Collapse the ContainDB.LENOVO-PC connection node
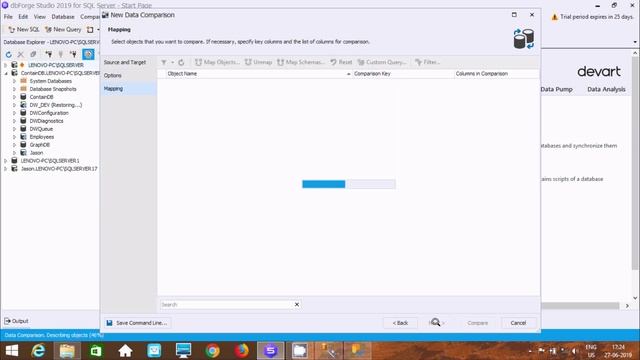Screen dimensions: 640x360 pyautogui.click(x=5, y=73)
